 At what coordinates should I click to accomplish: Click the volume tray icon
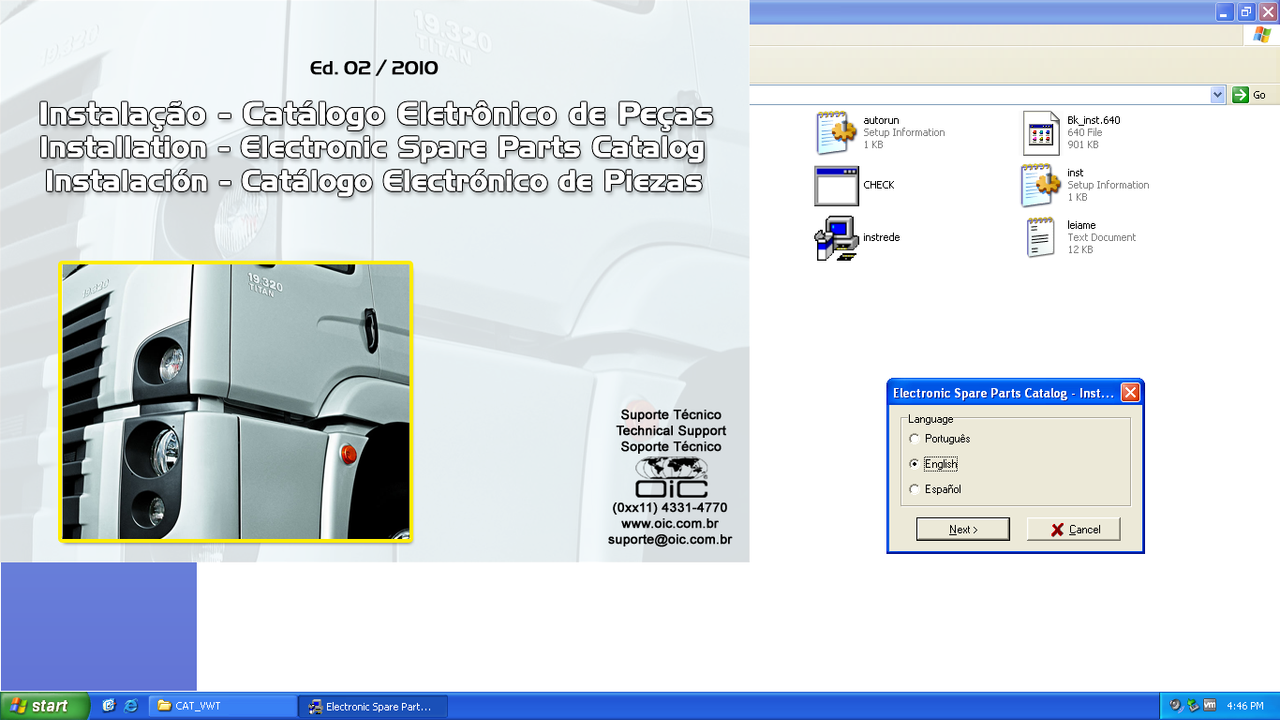1176,706
